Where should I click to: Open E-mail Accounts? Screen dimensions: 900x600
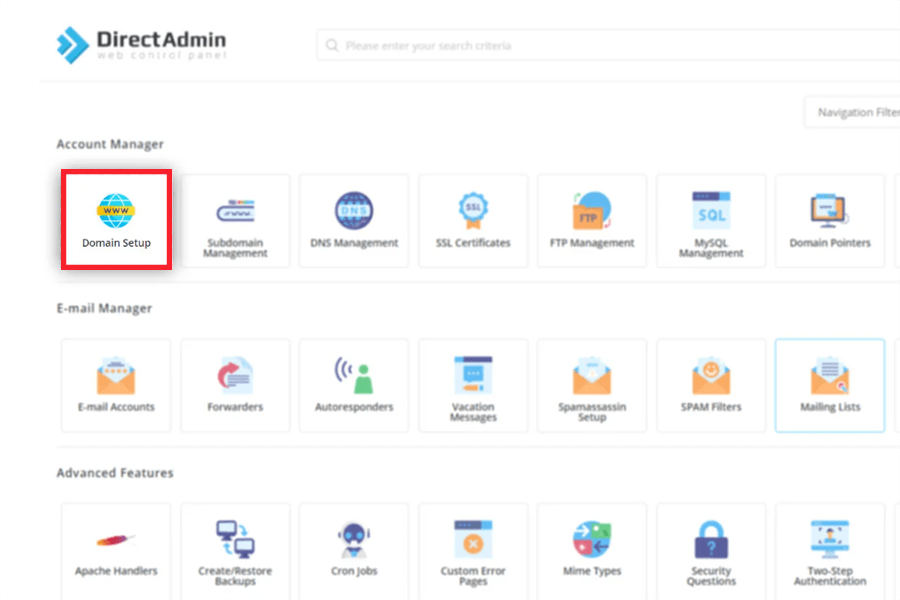pyautogui.click(x=116, y=385)
